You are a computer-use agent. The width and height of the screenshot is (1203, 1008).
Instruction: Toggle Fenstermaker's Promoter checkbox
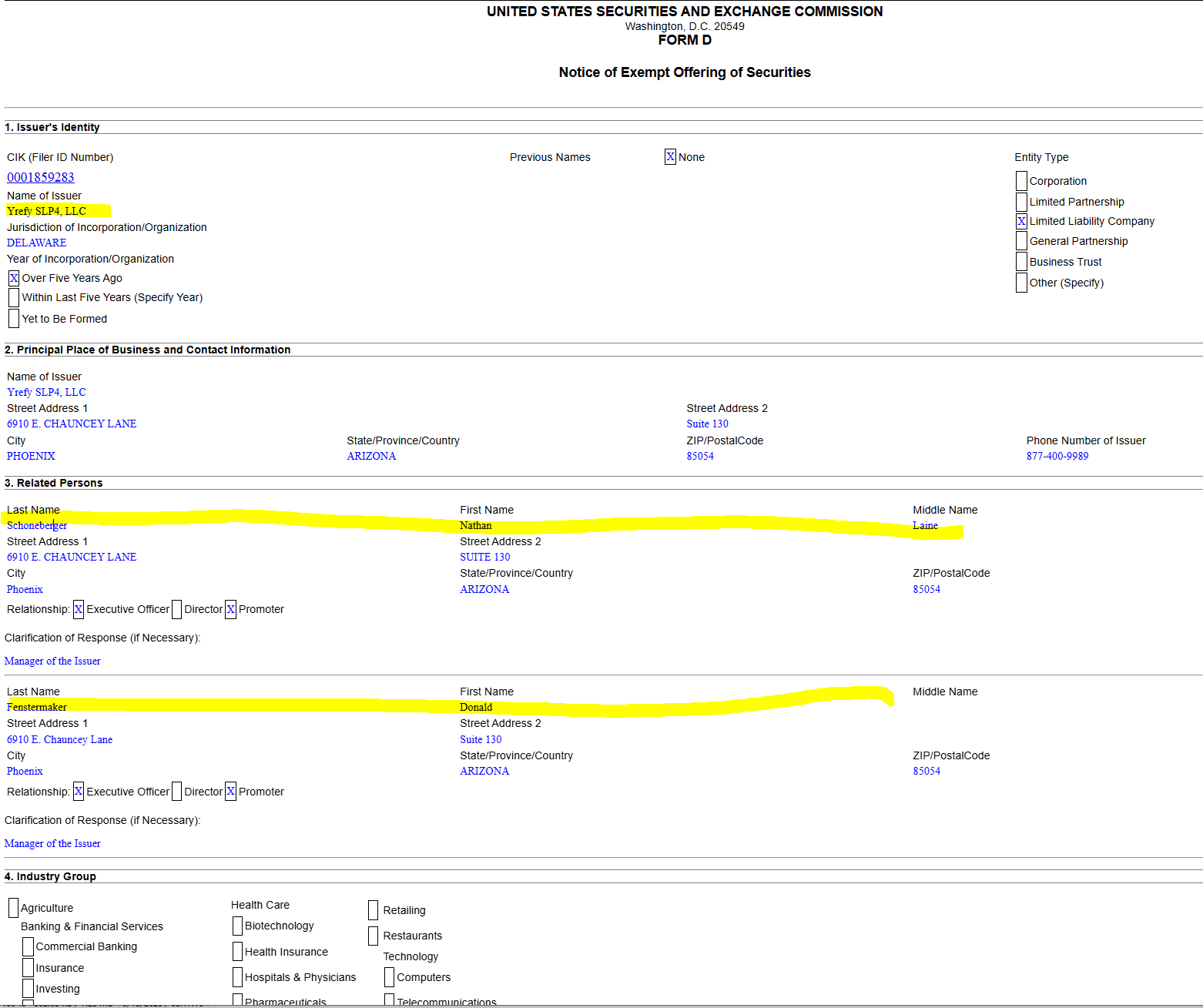(230, 792)
